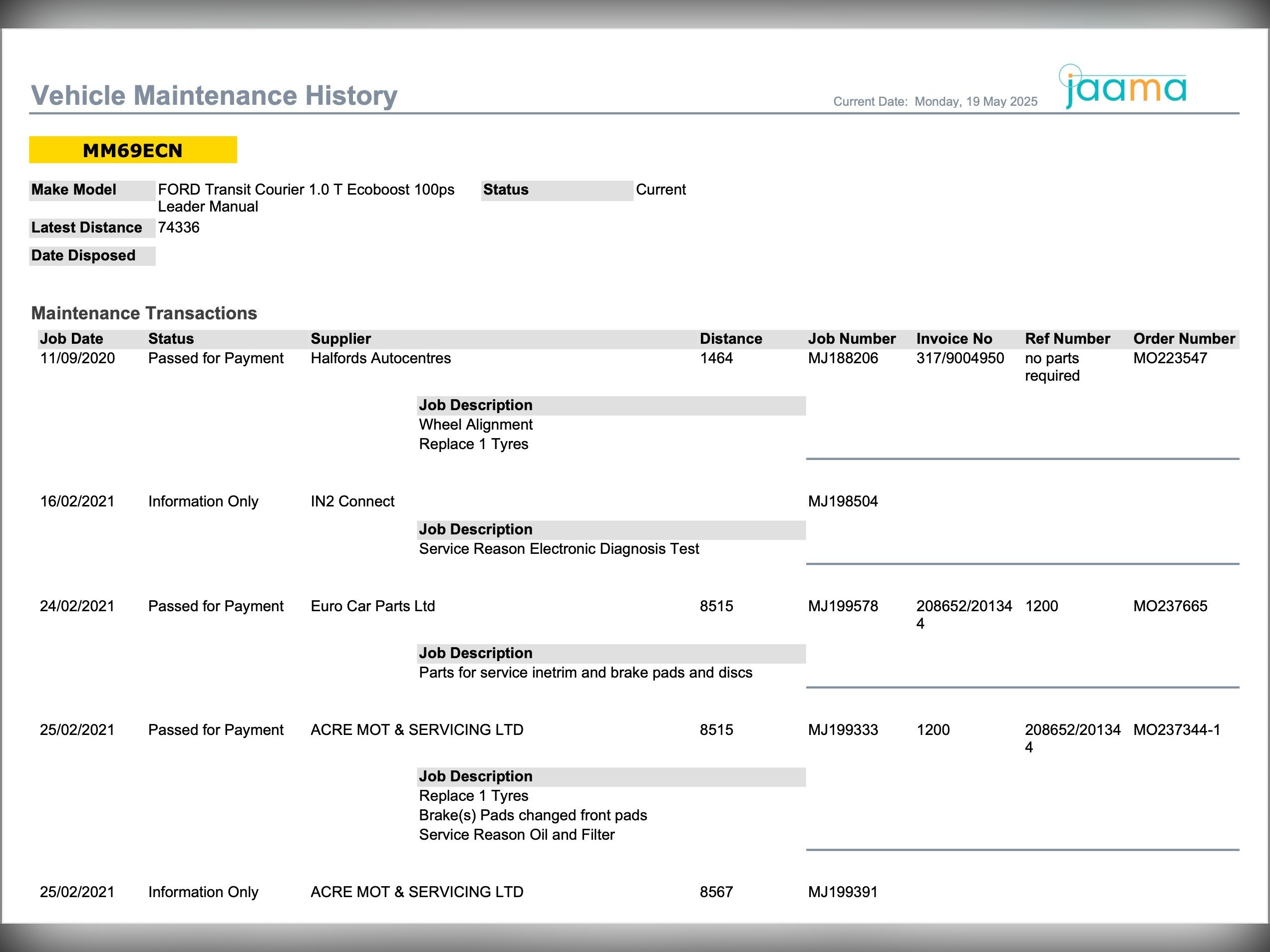Click job number MJ188206
Image resolution: width=1270 pixels, height=952 pixels.
tap(843, 358)
